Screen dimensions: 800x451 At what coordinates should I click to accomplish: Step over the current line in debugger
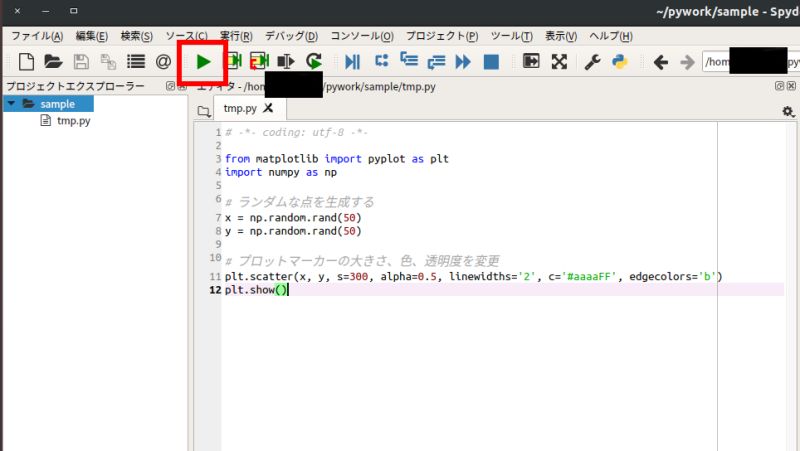click(x=382, y=61)
